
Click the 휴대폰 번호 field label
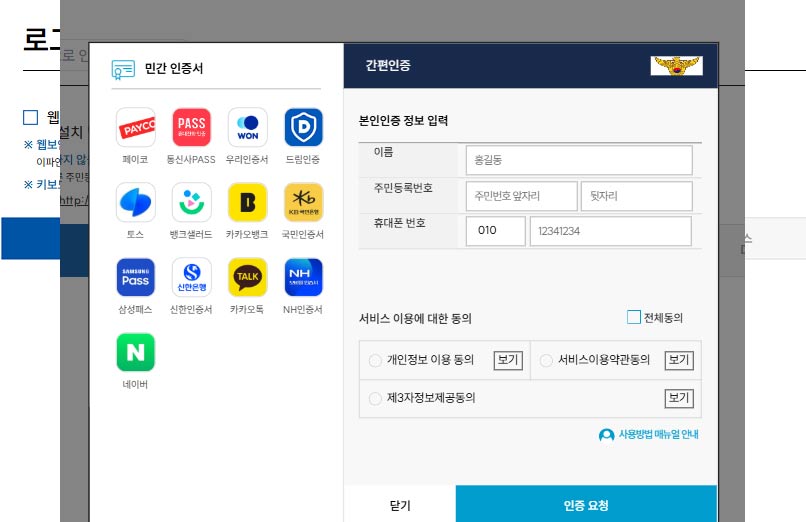(x=399, y=223)
